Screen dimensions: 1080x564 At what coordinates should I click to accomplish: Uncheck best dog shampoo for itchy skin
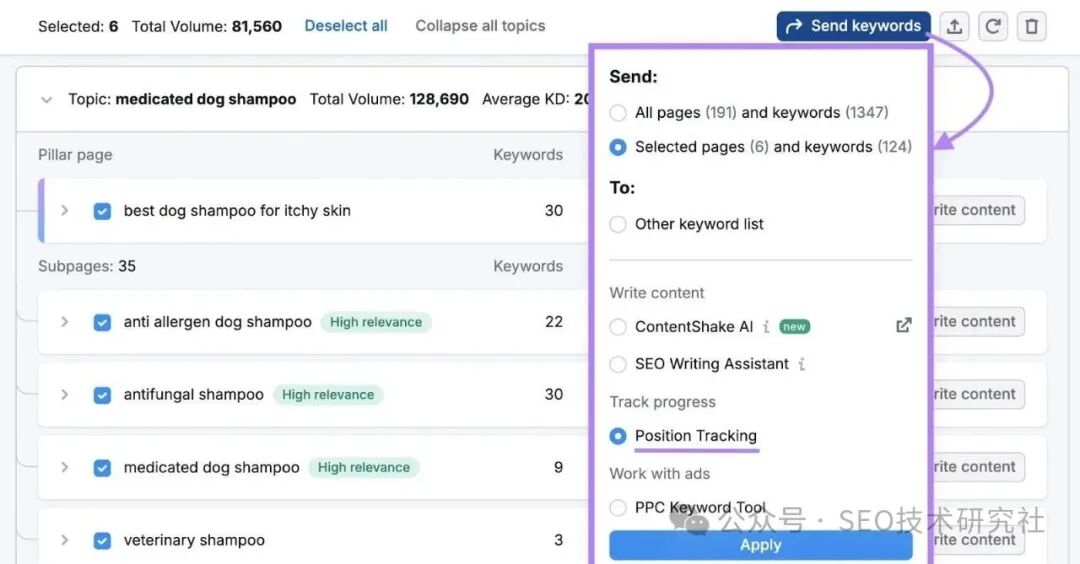click(x=102, y=211)
